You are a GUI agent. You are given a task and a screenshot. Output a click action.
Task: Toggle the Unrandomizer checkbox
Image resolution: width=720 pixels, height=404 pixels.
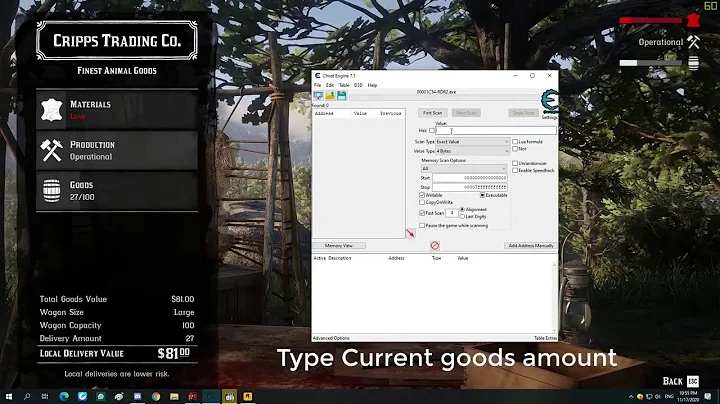515,163
